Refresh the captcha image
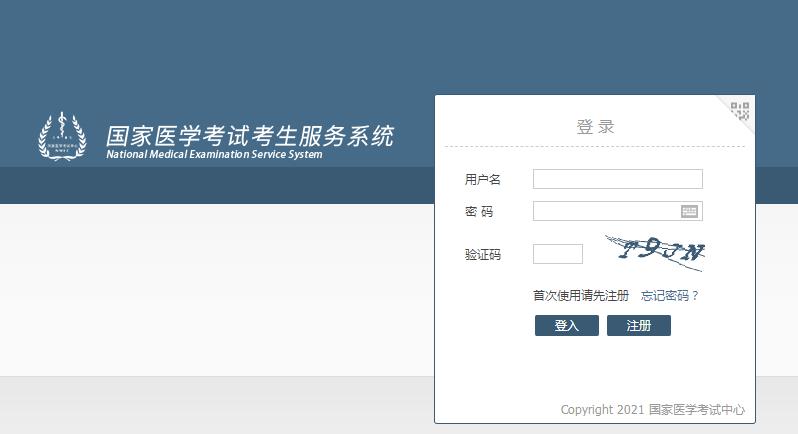 (655, 252)
